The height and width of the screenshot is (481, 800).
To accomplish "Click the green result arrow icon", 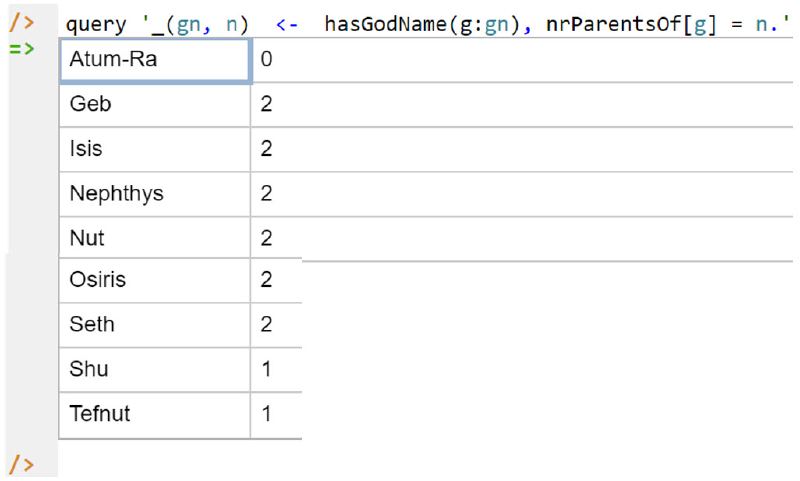I will (21, 49).
